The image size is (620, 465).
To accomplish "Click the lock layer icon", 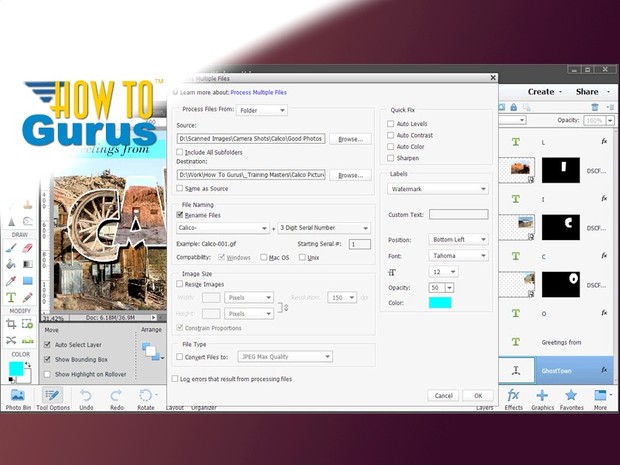I will pos(513,107).
